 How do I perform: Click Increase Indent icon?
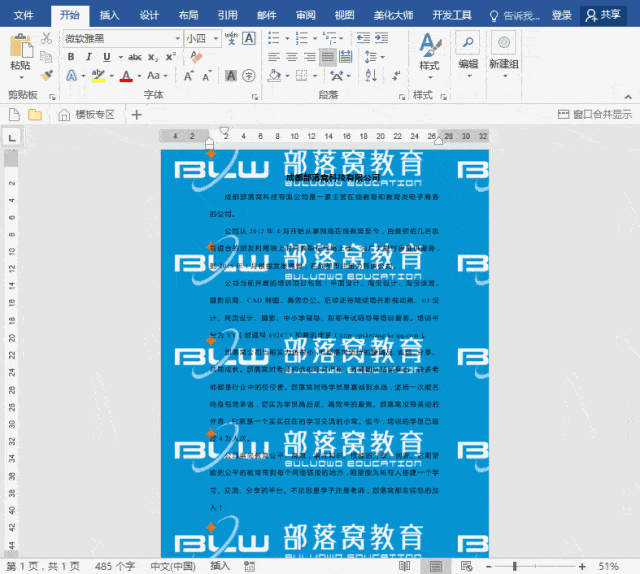[381, 38]
